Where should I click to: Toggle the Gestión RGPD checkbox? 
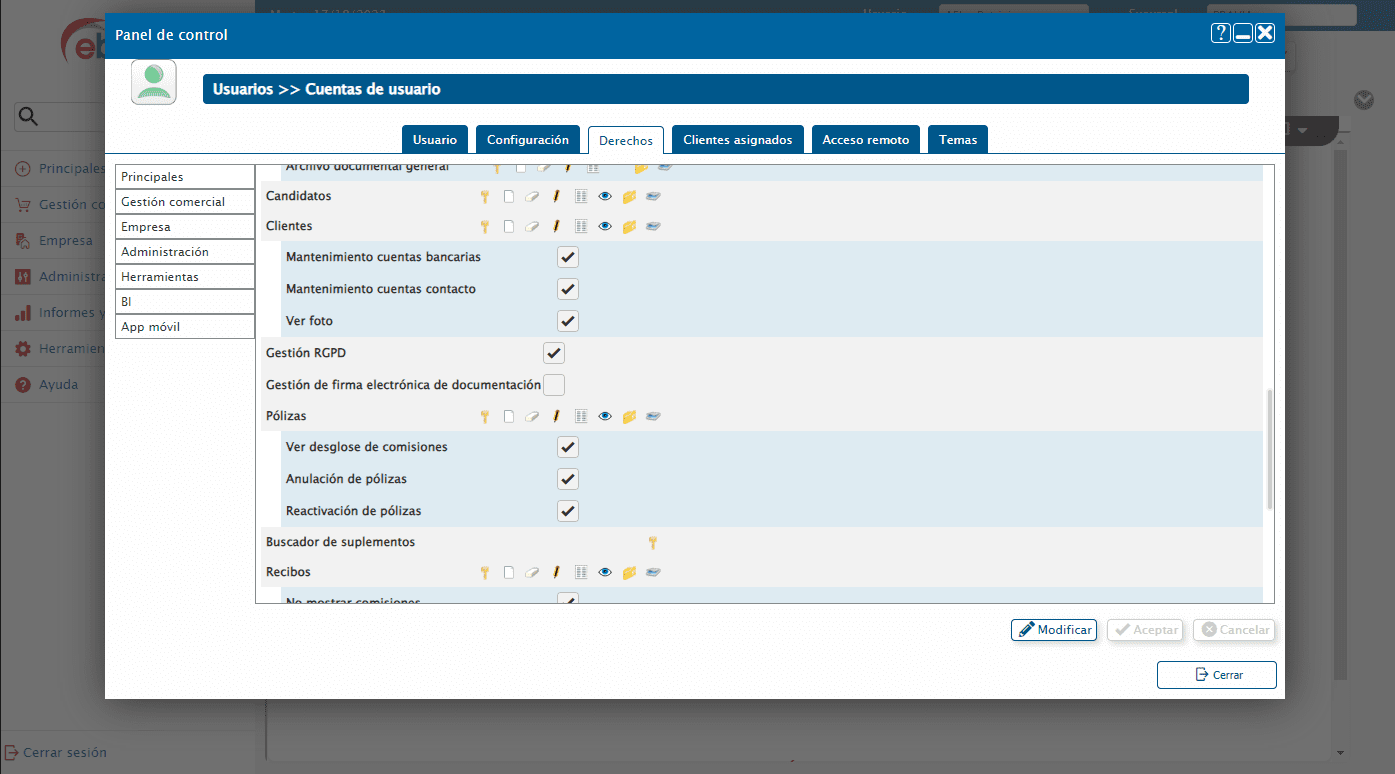click(x=554, y=353)
